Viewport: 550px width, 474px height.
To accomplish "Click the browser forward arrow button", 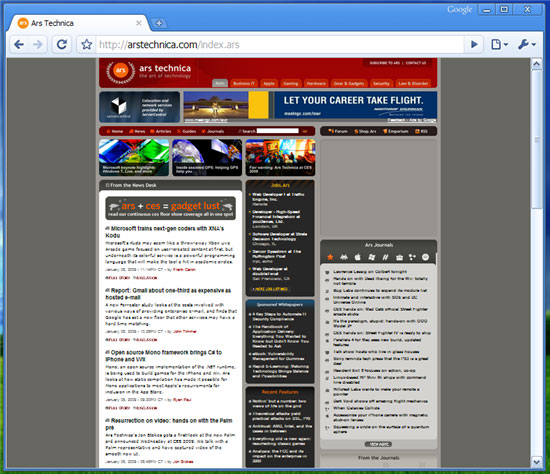I will [38, 45].
